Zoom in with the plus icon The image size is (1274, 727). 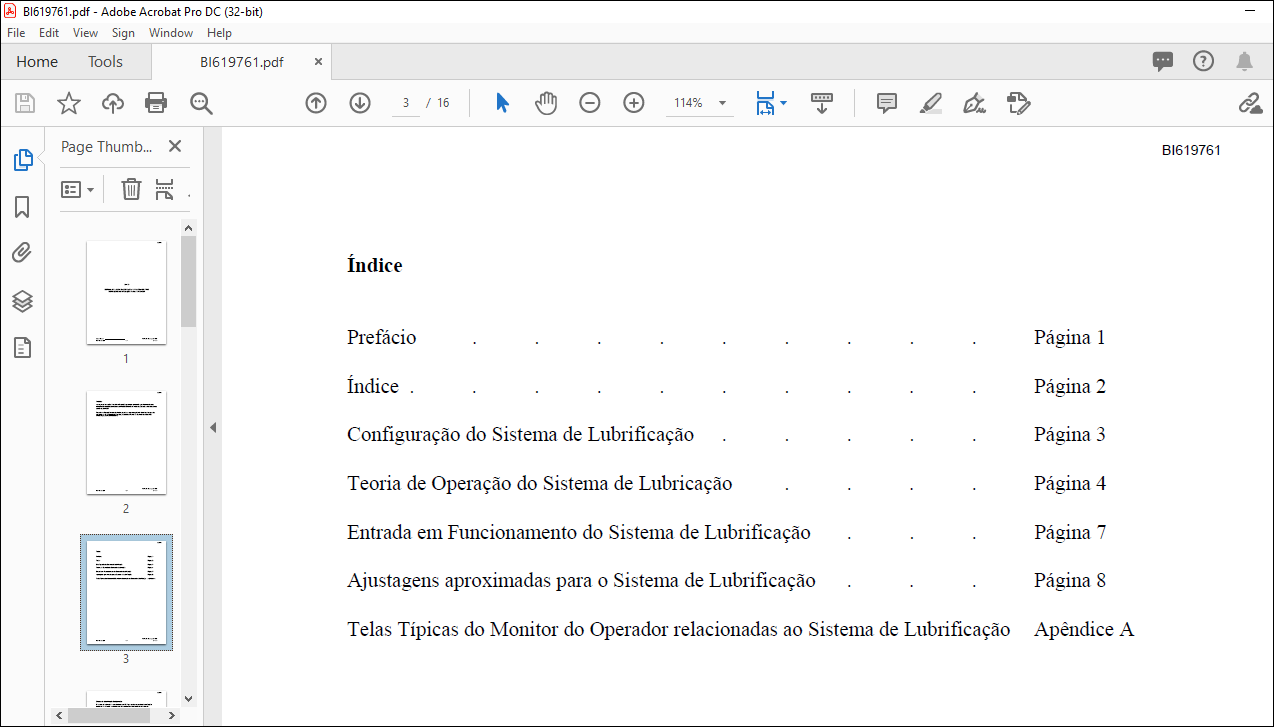634,103
